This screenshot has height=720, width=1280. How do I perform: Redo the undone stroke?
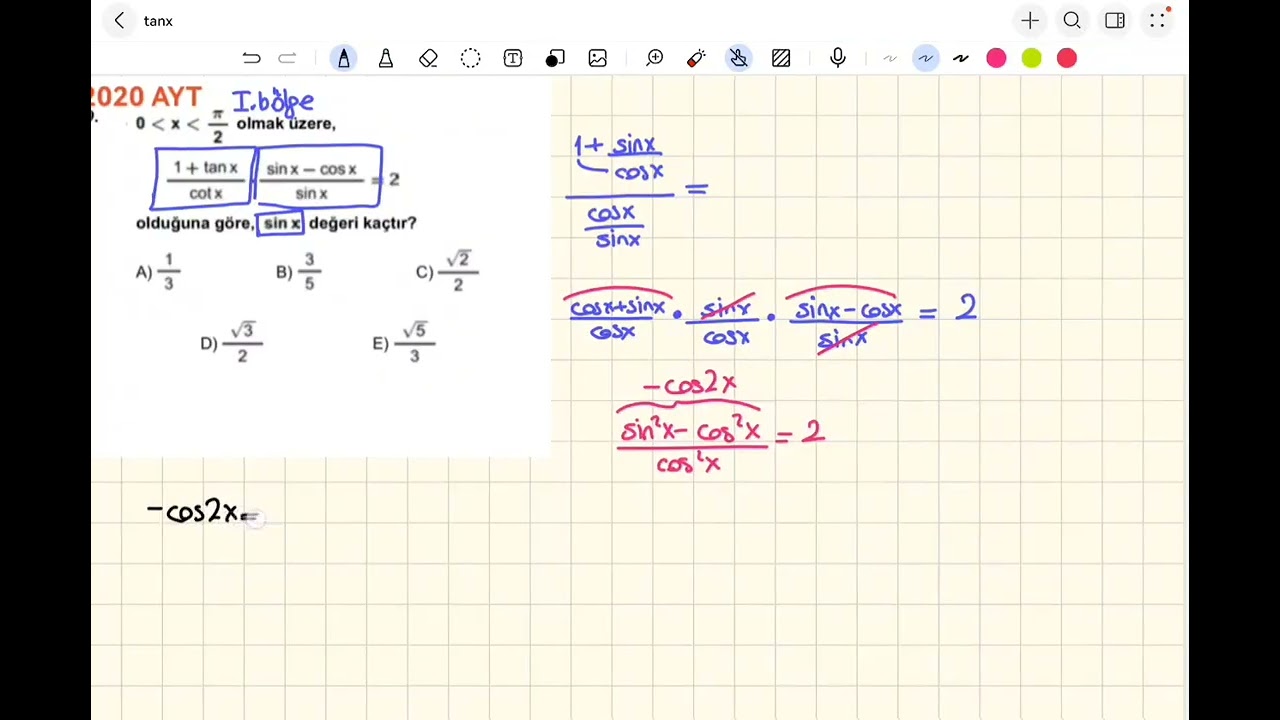click(x=287, y=59)
